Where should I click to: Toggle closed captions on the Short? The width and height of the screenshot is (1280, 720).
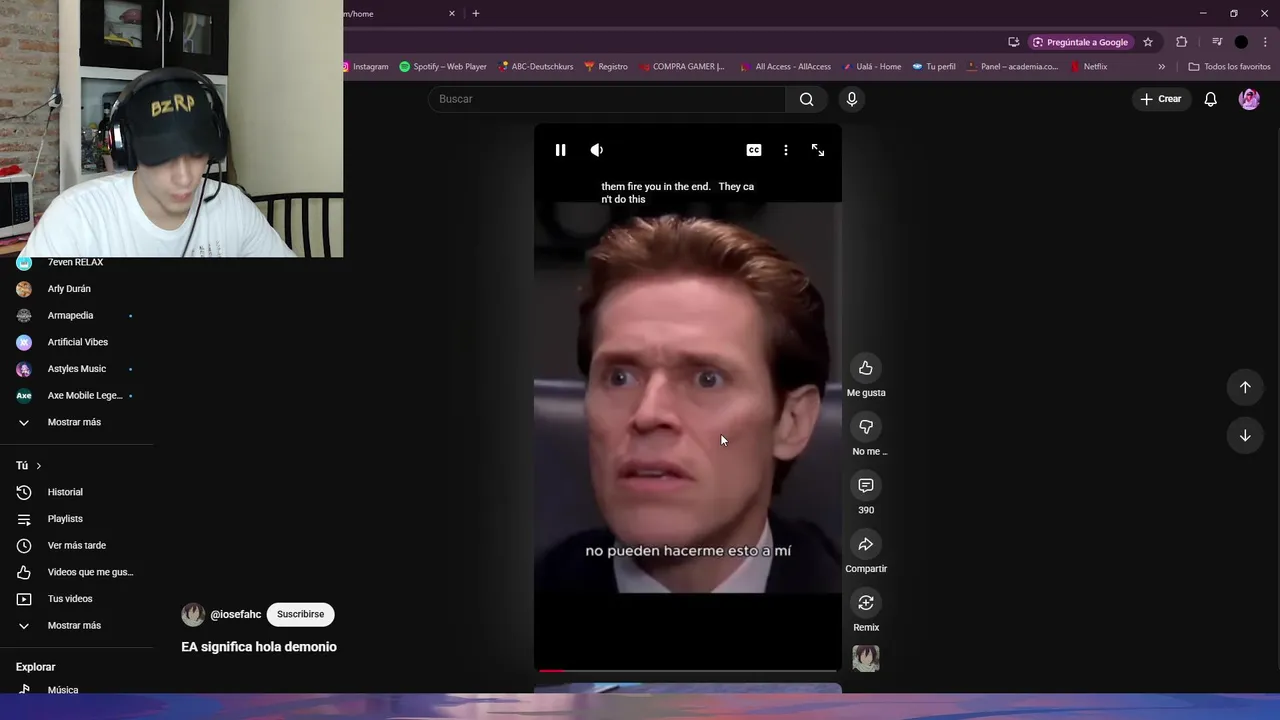754,150
